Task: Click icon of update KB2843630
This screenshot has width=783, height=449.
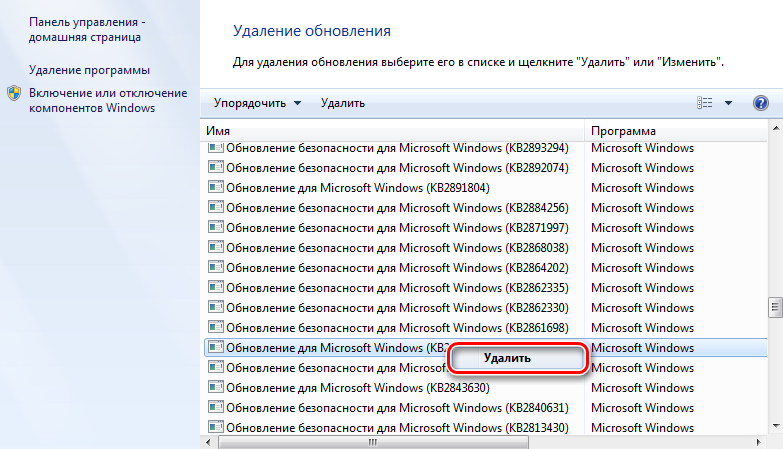Action: pyautogui.click(x=215, y=388)
